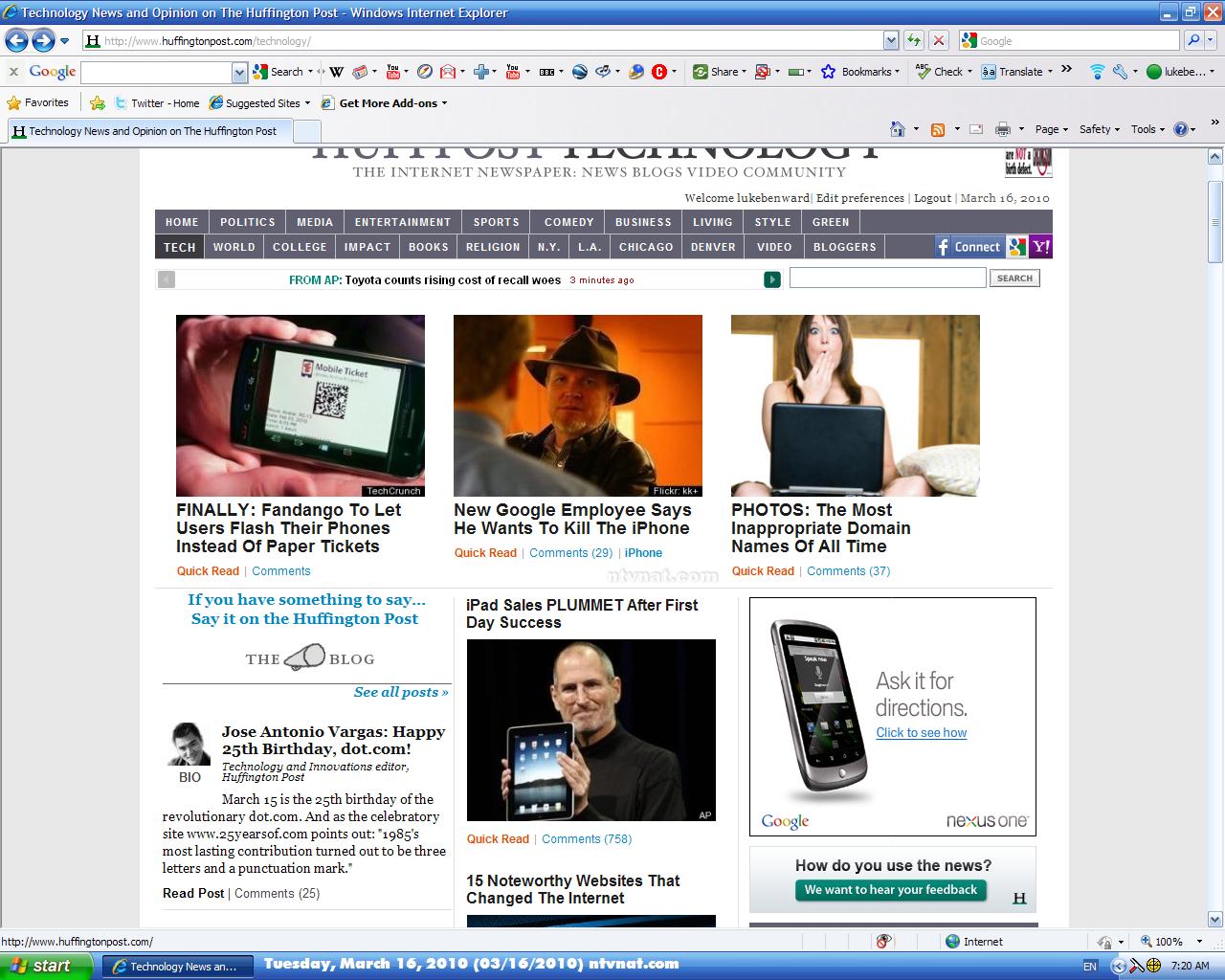This screenshot has width=1225, height=980.
Task: Click the Windows Start button
Action: pos(46,966)
